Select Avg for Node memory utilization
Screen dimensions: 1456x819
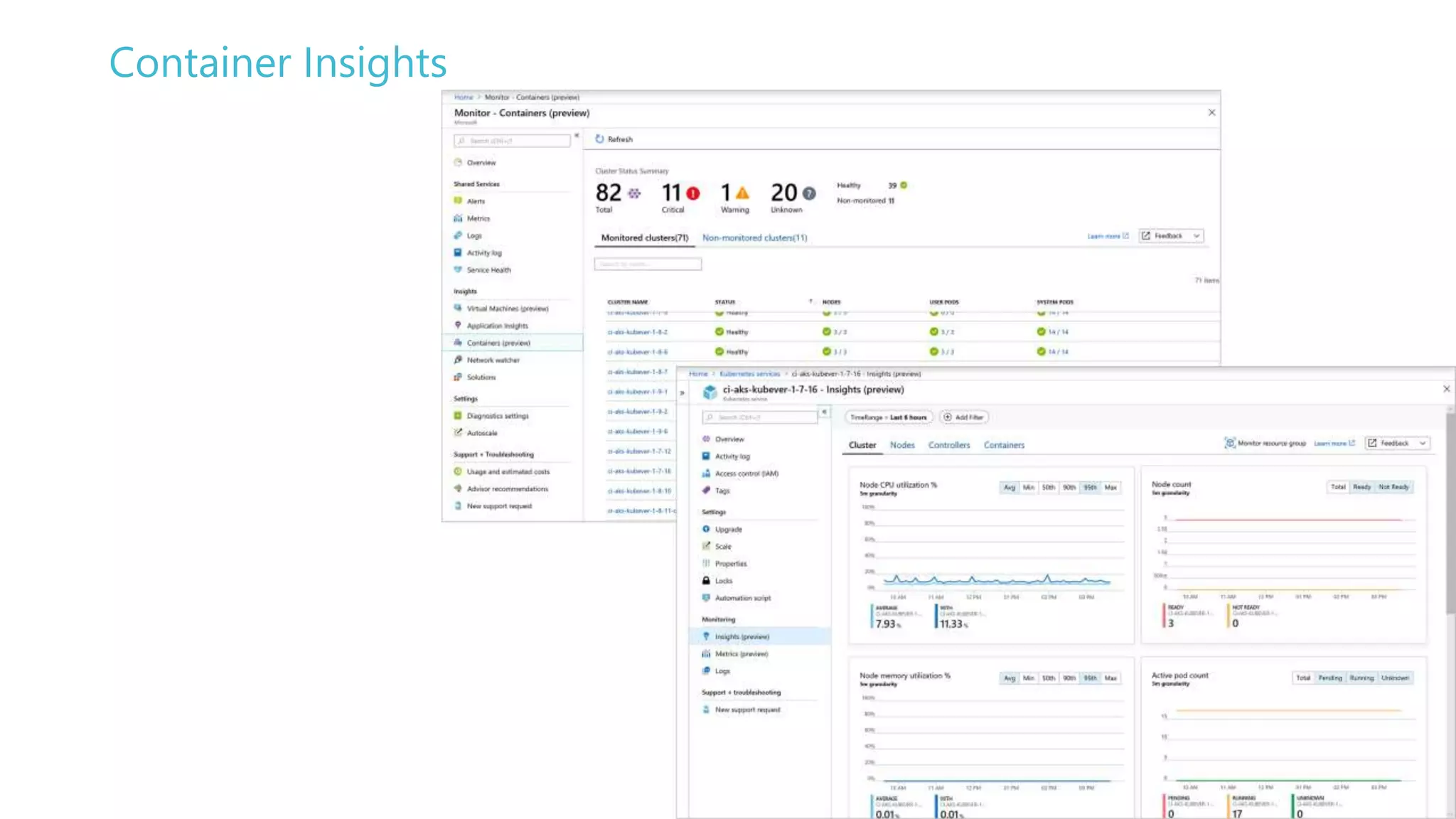tap(1009, 678)
